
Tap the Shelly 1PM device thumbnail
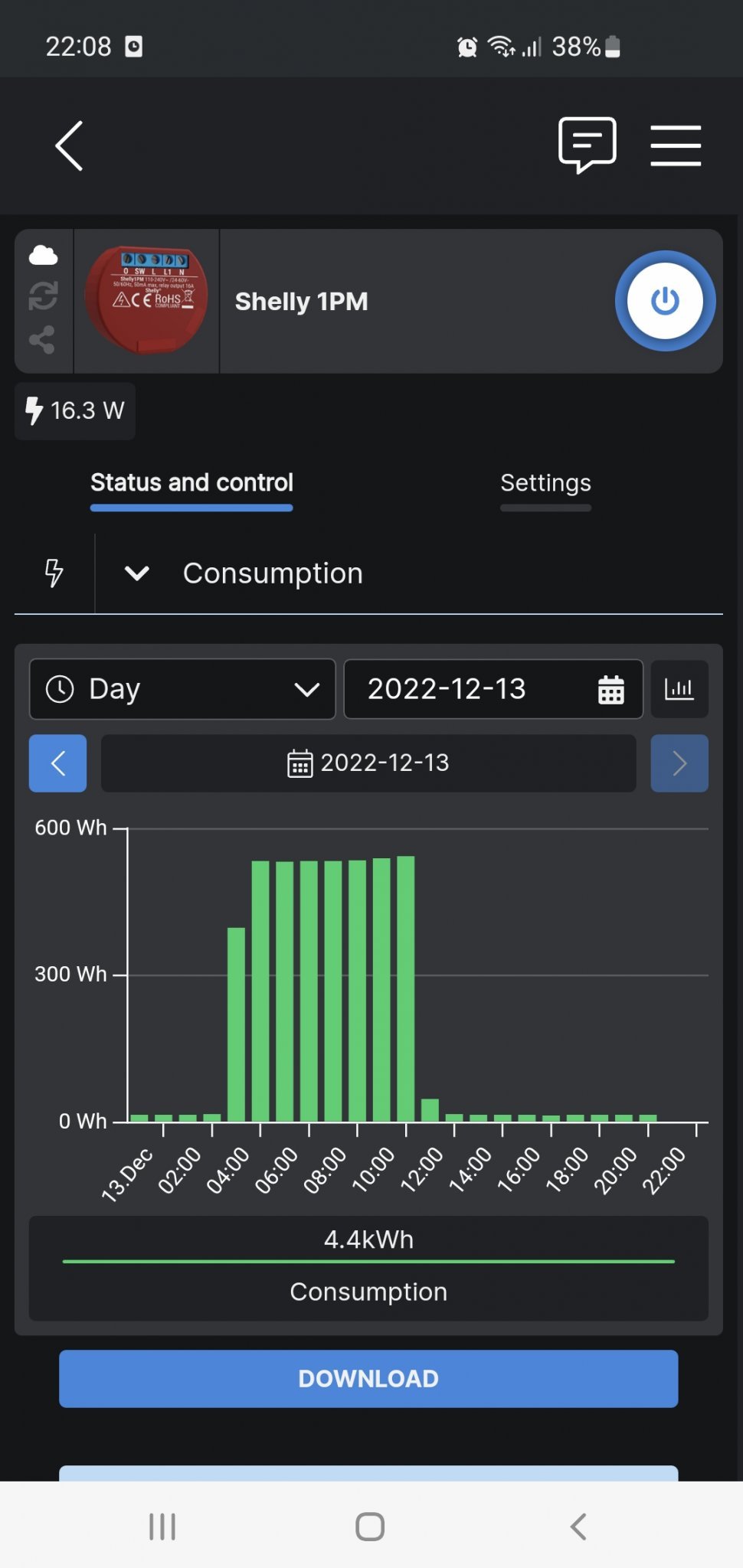point(146,301)
